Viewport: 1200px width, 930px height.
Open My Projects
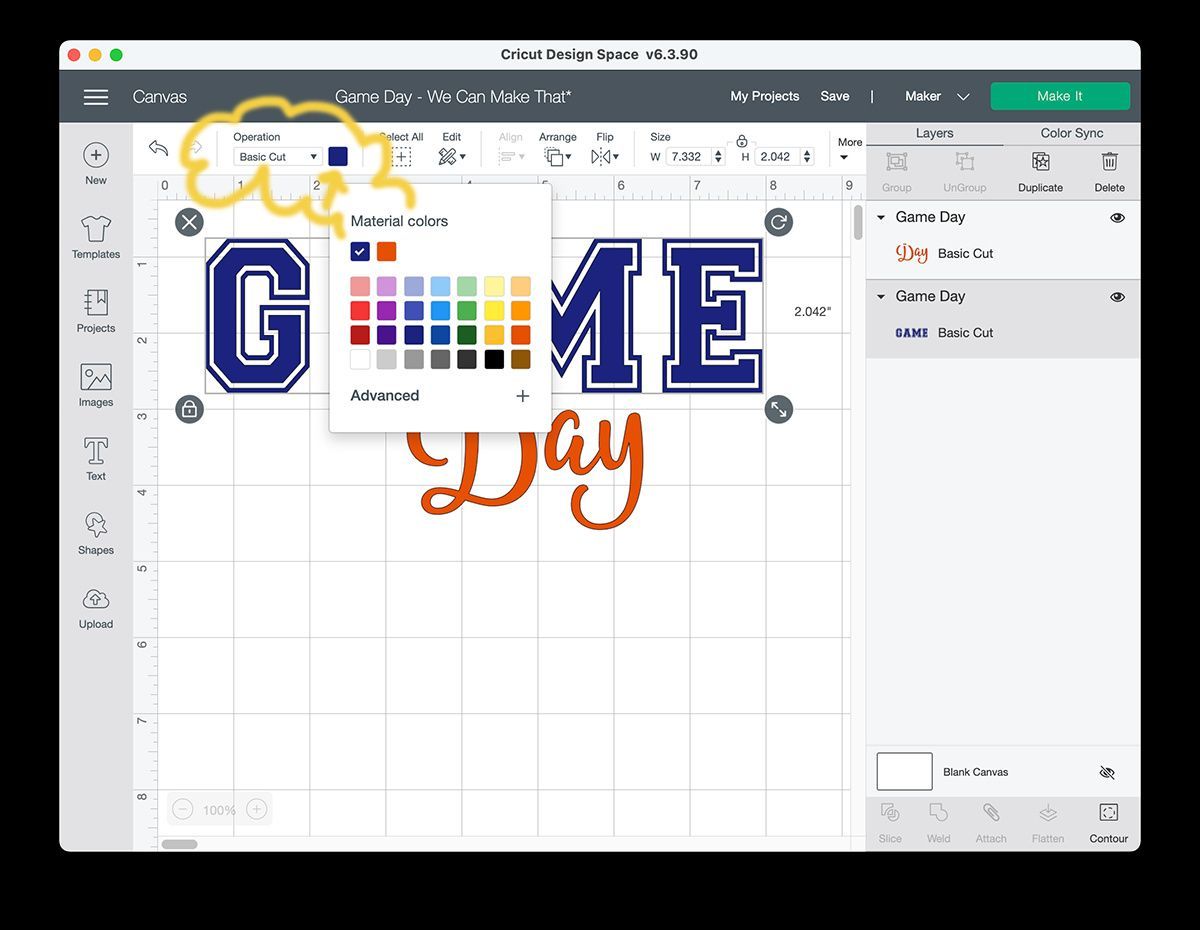click(x=764, y=97)
